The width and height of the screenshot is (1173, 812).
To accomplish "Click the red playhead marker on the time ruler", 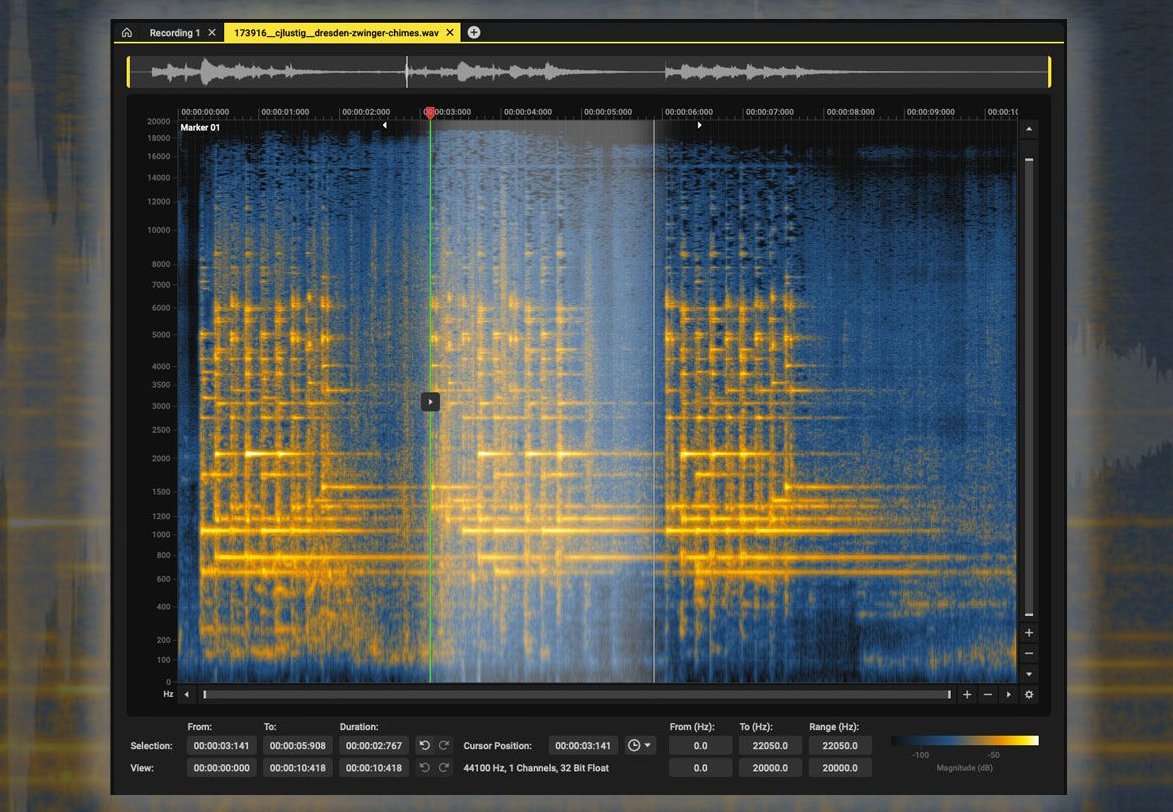I will click(x=429, y=112).
